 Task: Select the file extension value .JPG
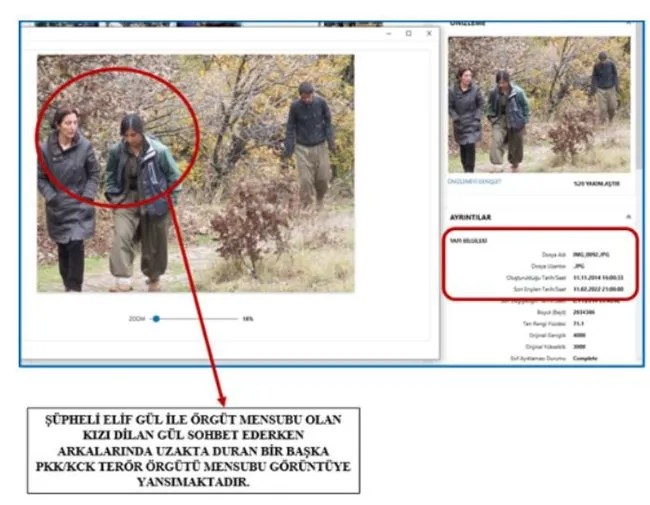point(579,266)
